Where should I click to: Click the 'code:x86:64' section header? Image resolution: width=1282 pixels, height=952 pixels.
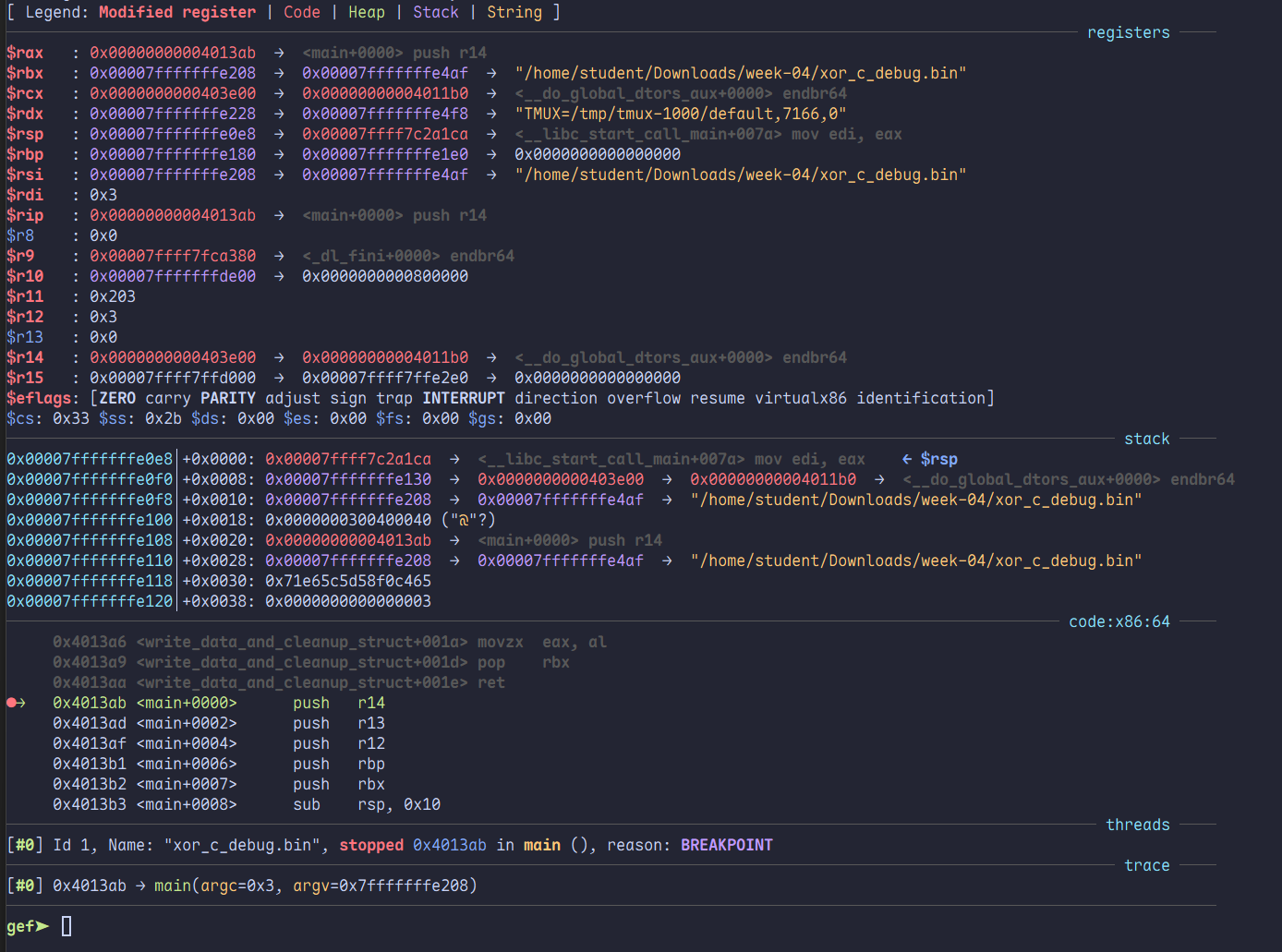[x=1119, y=621]
